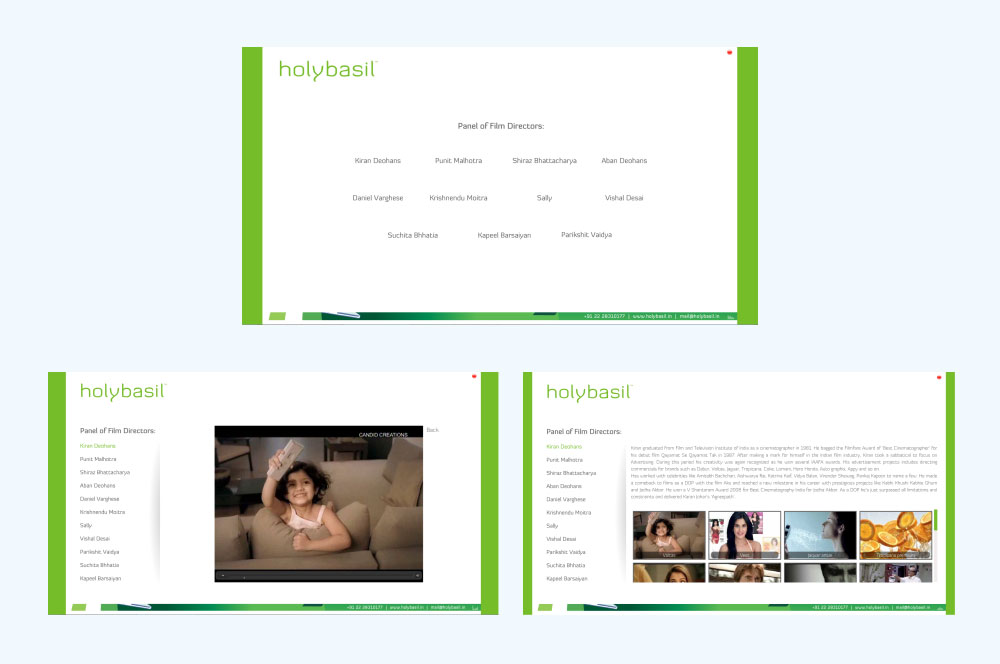Select Aban Deohans in bottom-right list
Image resolution: width=1000 pixels, height=664 pixels.
click(x=564, y=487)
